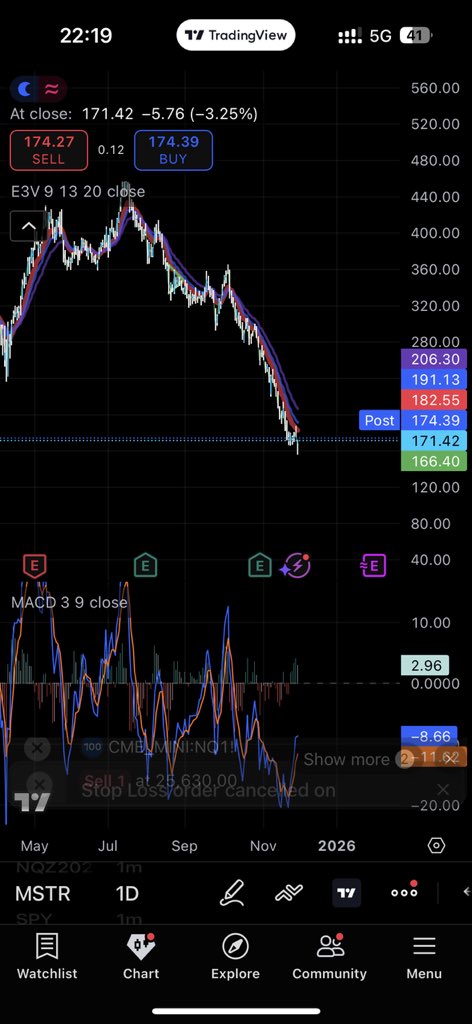Tap the 22:19 clock in status bar
The image size is (472, 1024).
(x=86, y=35)
